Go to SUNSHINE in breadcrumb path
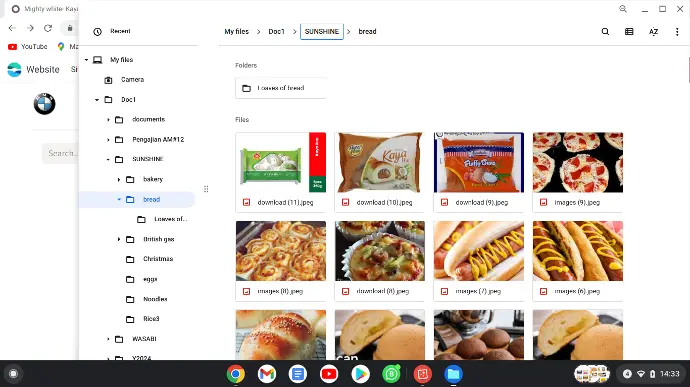Screen dimensions: 690x387 (x=322, y=32)
